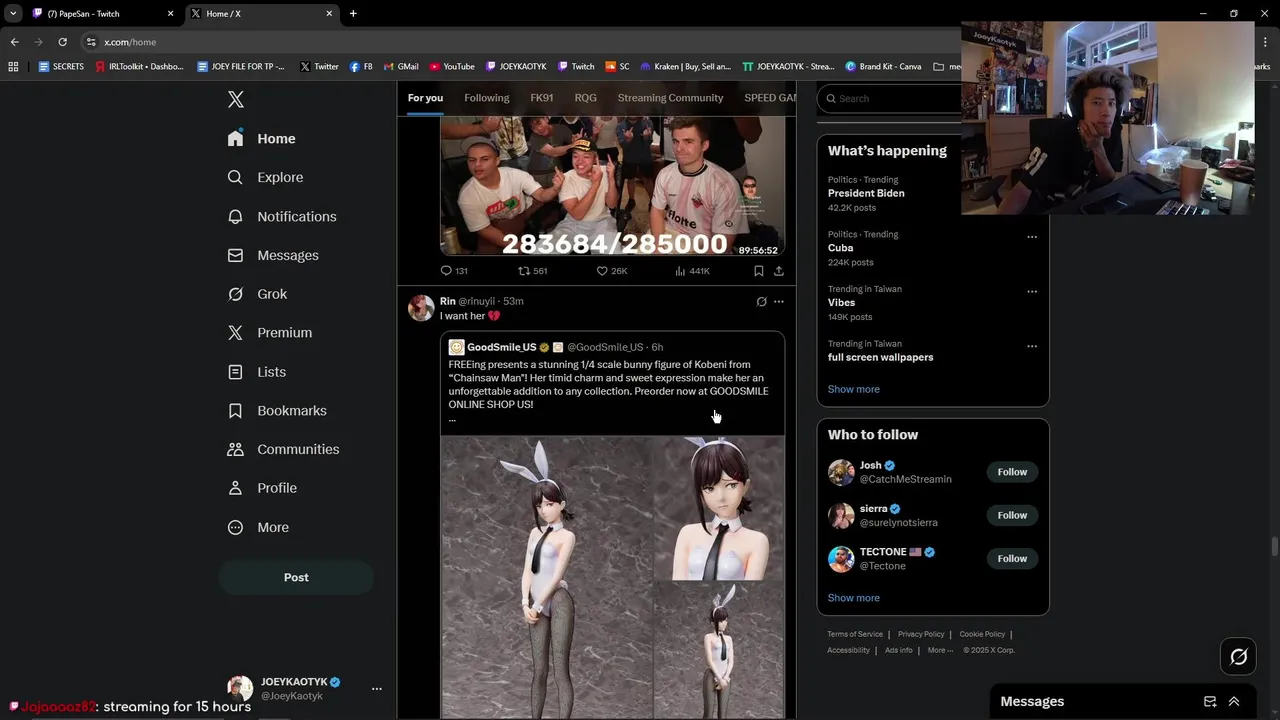Switch to FK91 tab
This screenshot has width=1280, height=720.
click(542, 98)
